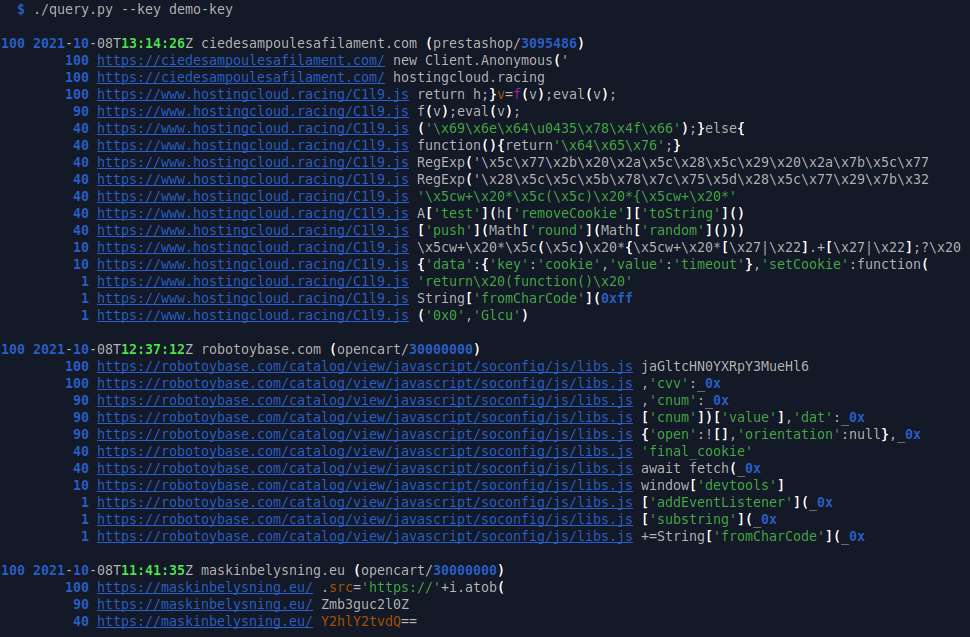Click orange snippet Y2hlY2tvdQ==
The height and width of the screenshot is (637, 970).
coord(369,622)
